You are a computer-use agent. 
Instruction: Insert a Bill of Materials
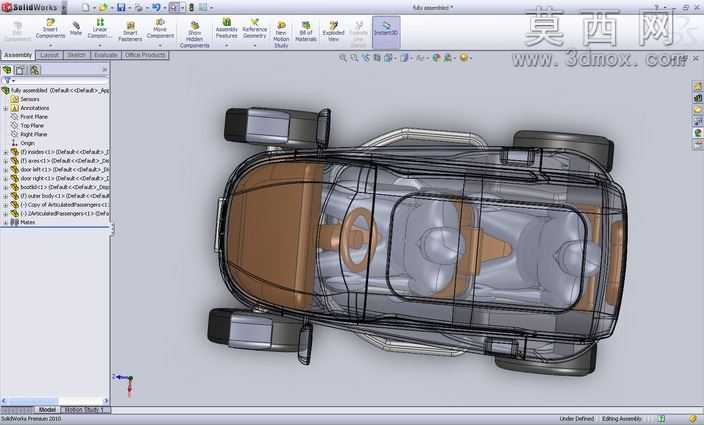coord(306,31)
